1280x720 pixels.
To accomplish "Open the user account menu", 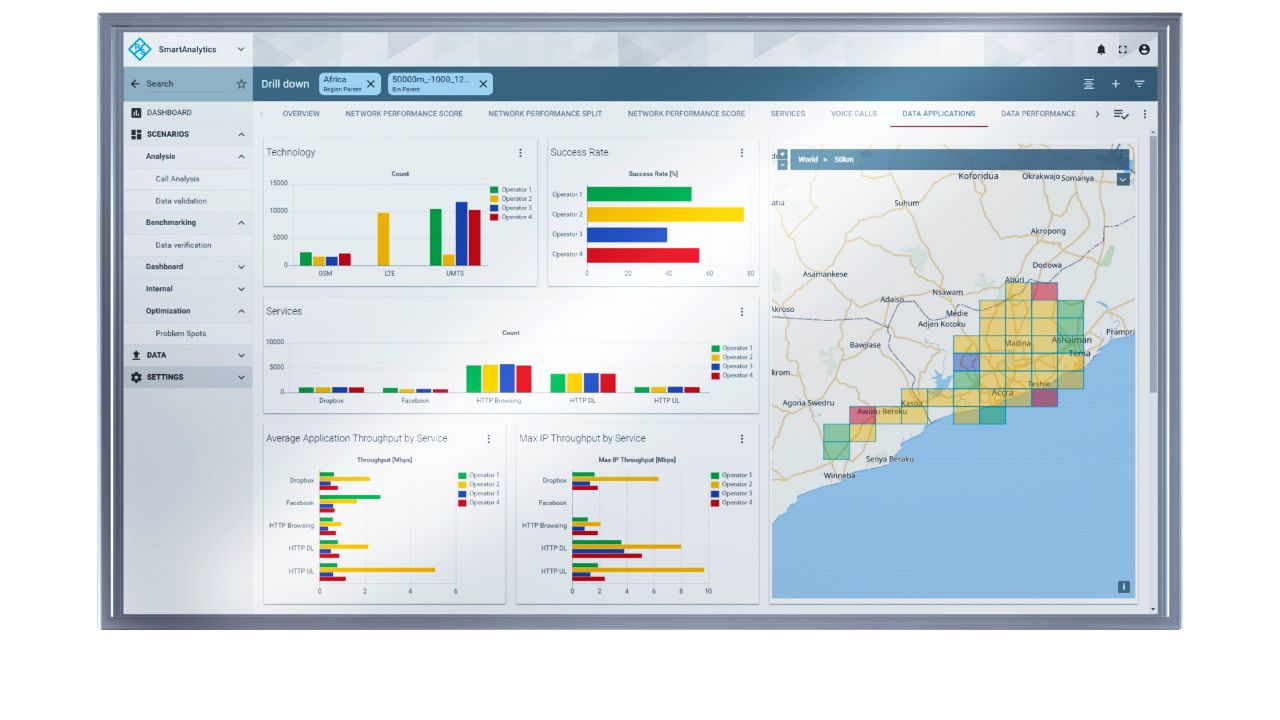I will (1144, 49).
